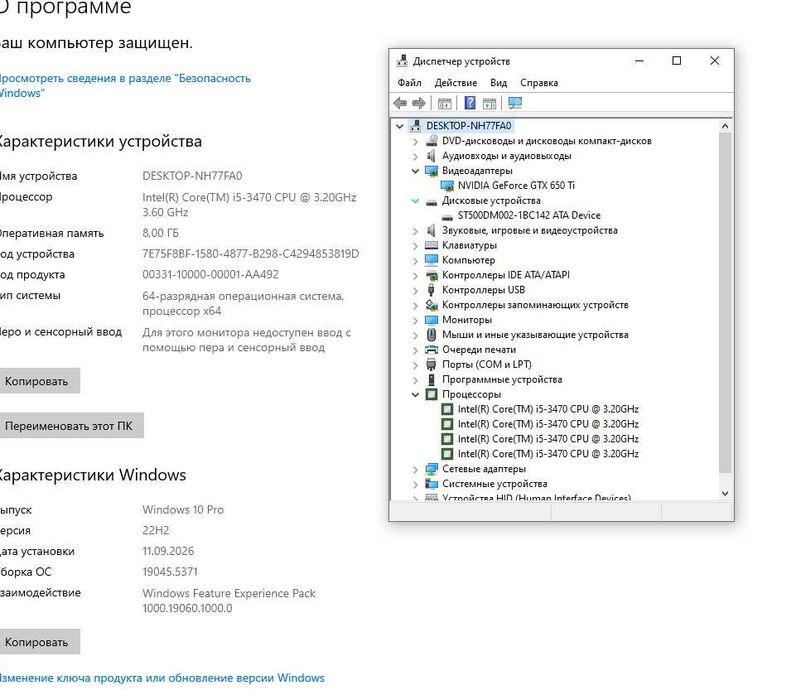
Task: Click the Device Manager scroll up arrow
Action: (x=725, y=126)
